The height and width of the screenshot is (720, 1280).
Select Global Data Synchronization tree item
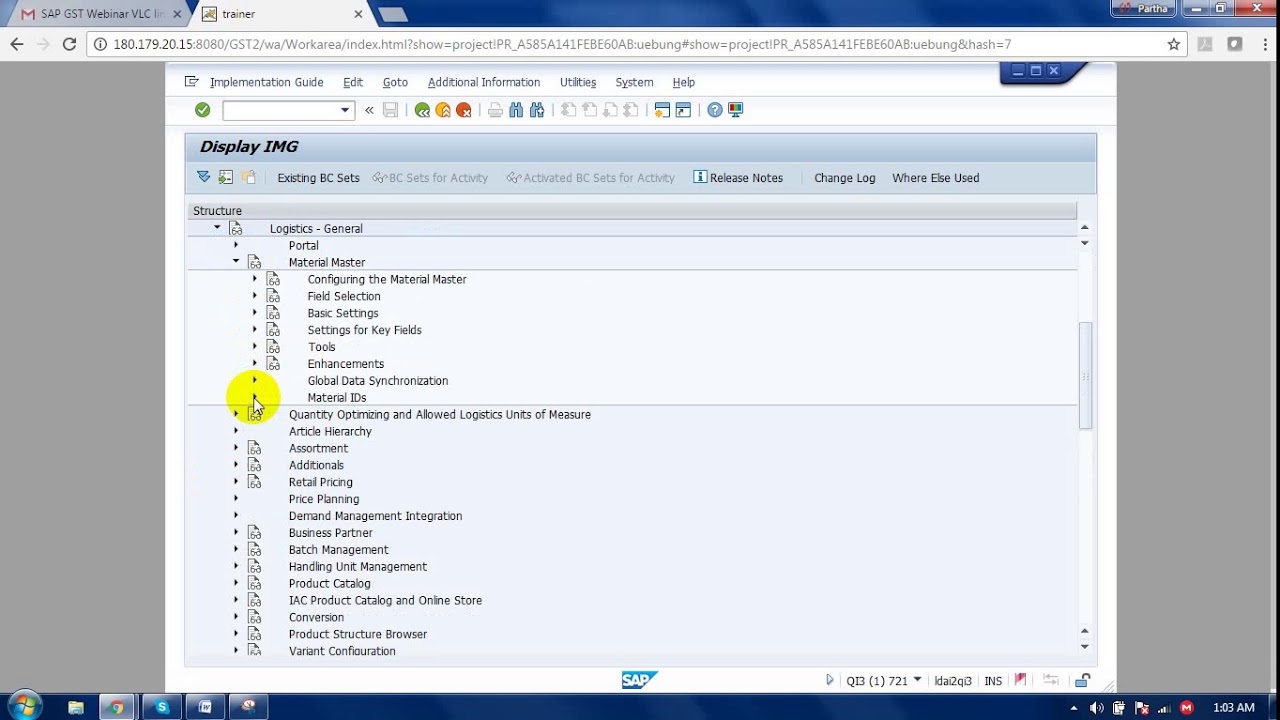378,380
